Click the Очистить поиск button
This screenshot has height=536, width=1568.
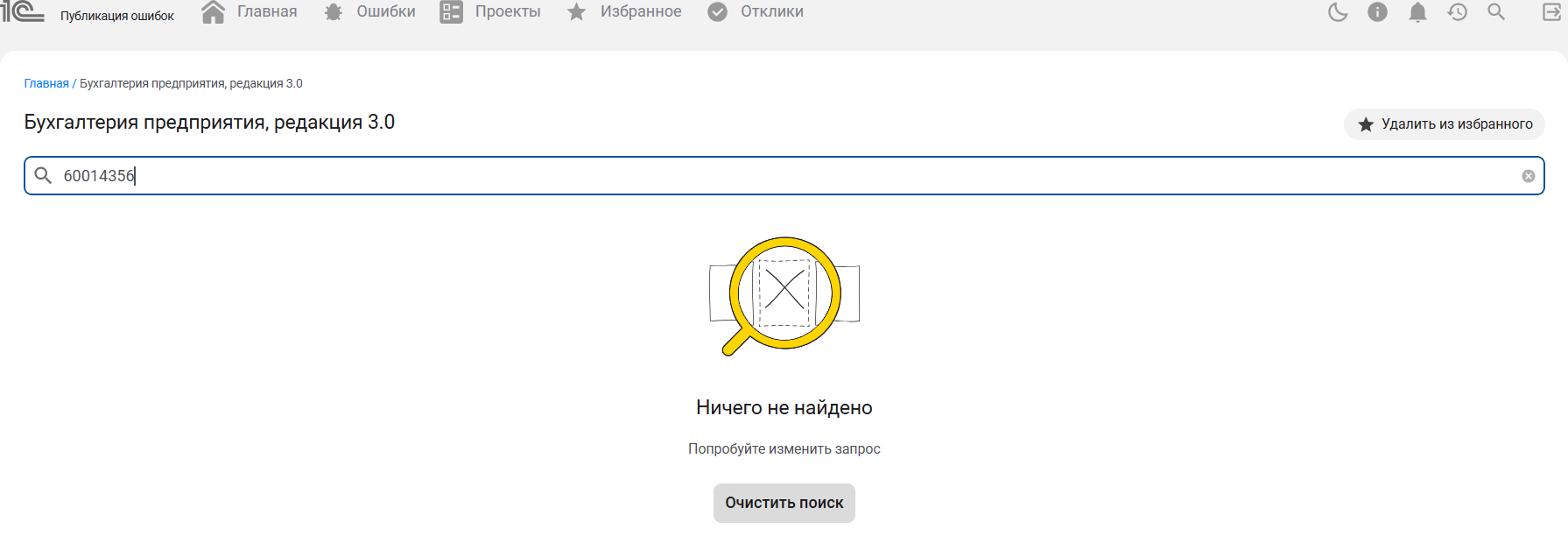point(784,503)
